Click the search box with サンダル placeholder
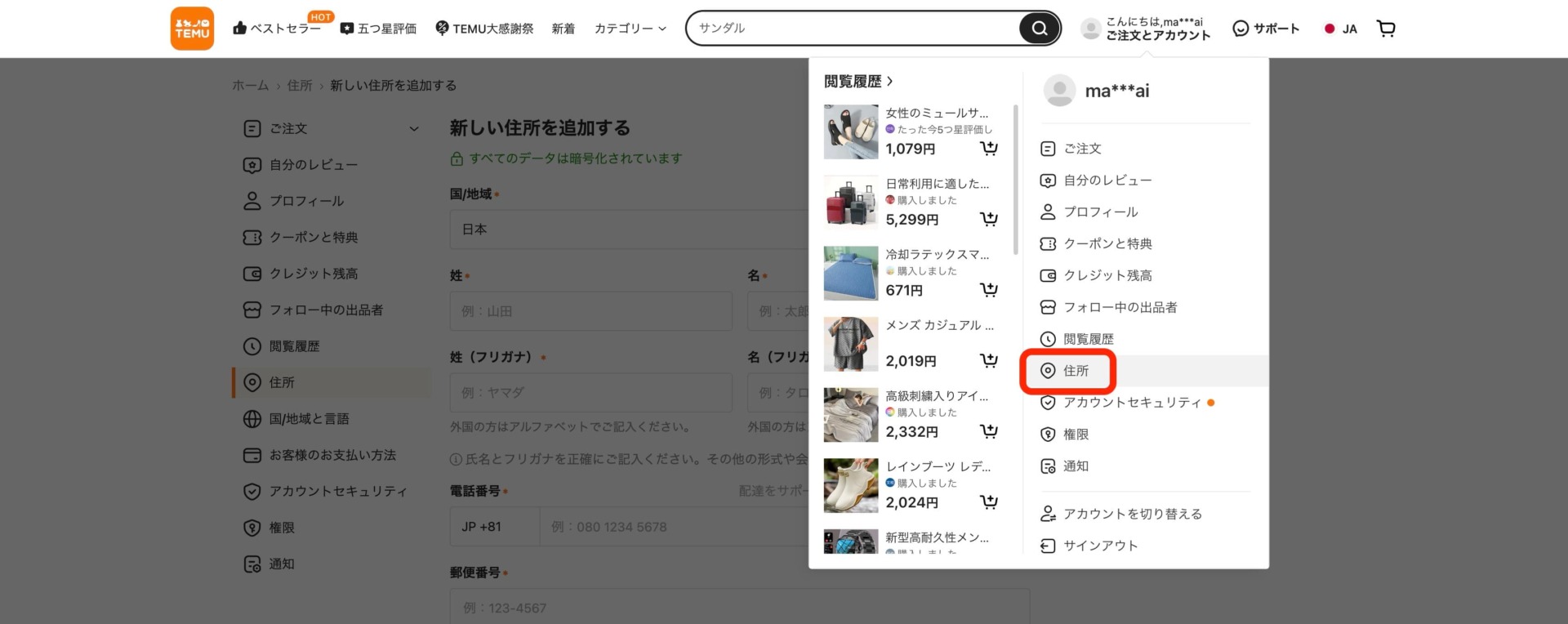 [853, 28]
